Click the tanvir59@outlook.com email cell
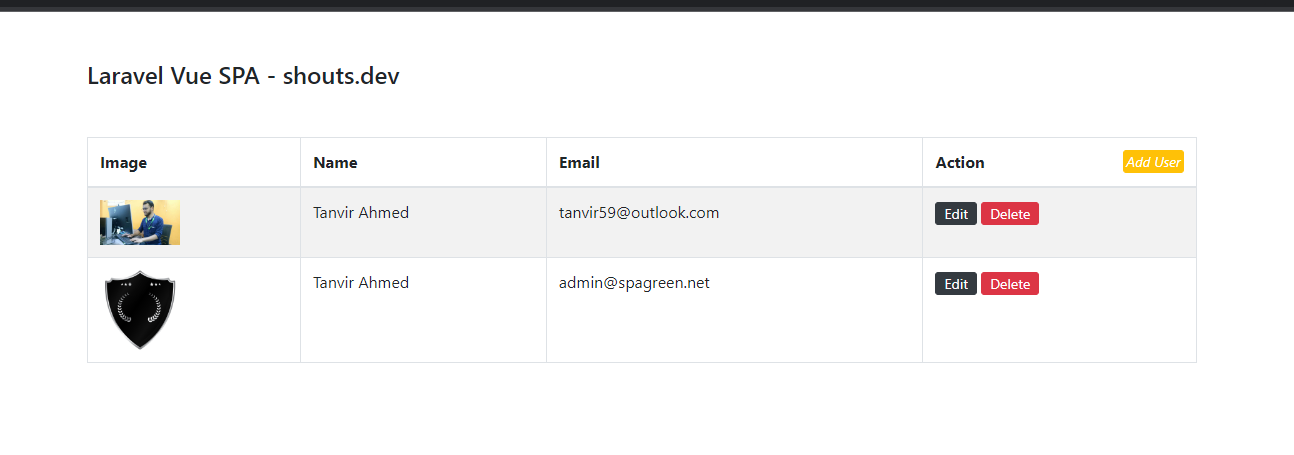The height and width of the screenshot is (455, 1294). [639, 213]
